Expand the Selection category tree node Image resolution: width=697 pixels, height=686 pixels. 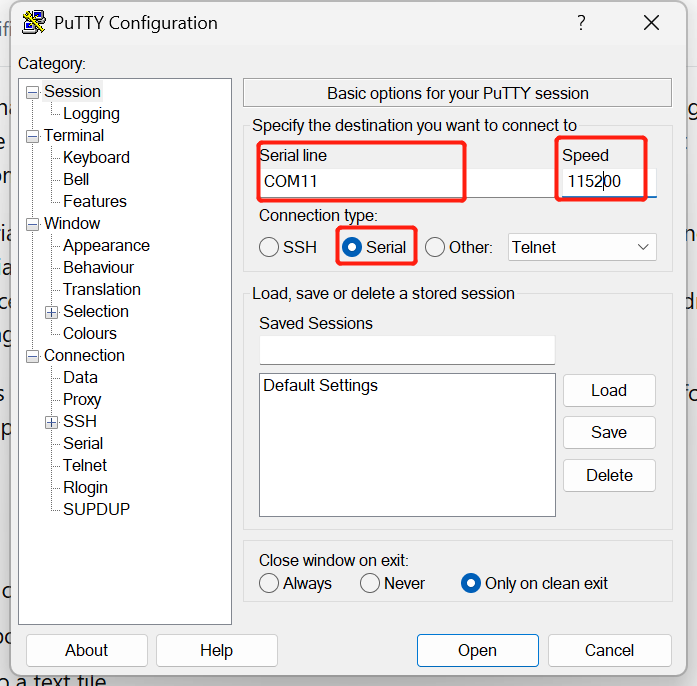point(52,312)
